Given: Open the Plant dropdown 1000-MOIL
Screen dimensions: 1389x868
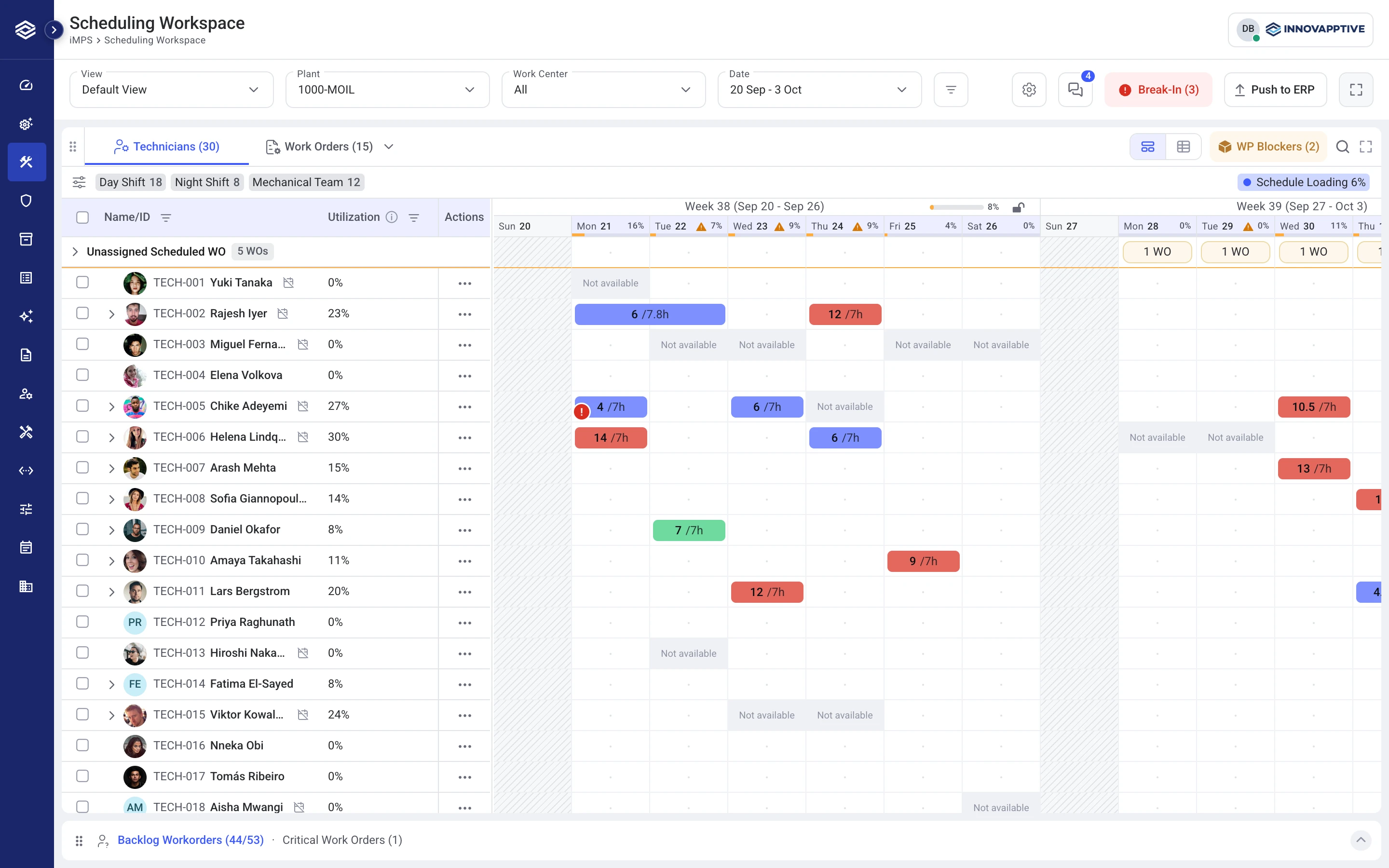Looking at the screenshot, I should coord(387,90).
